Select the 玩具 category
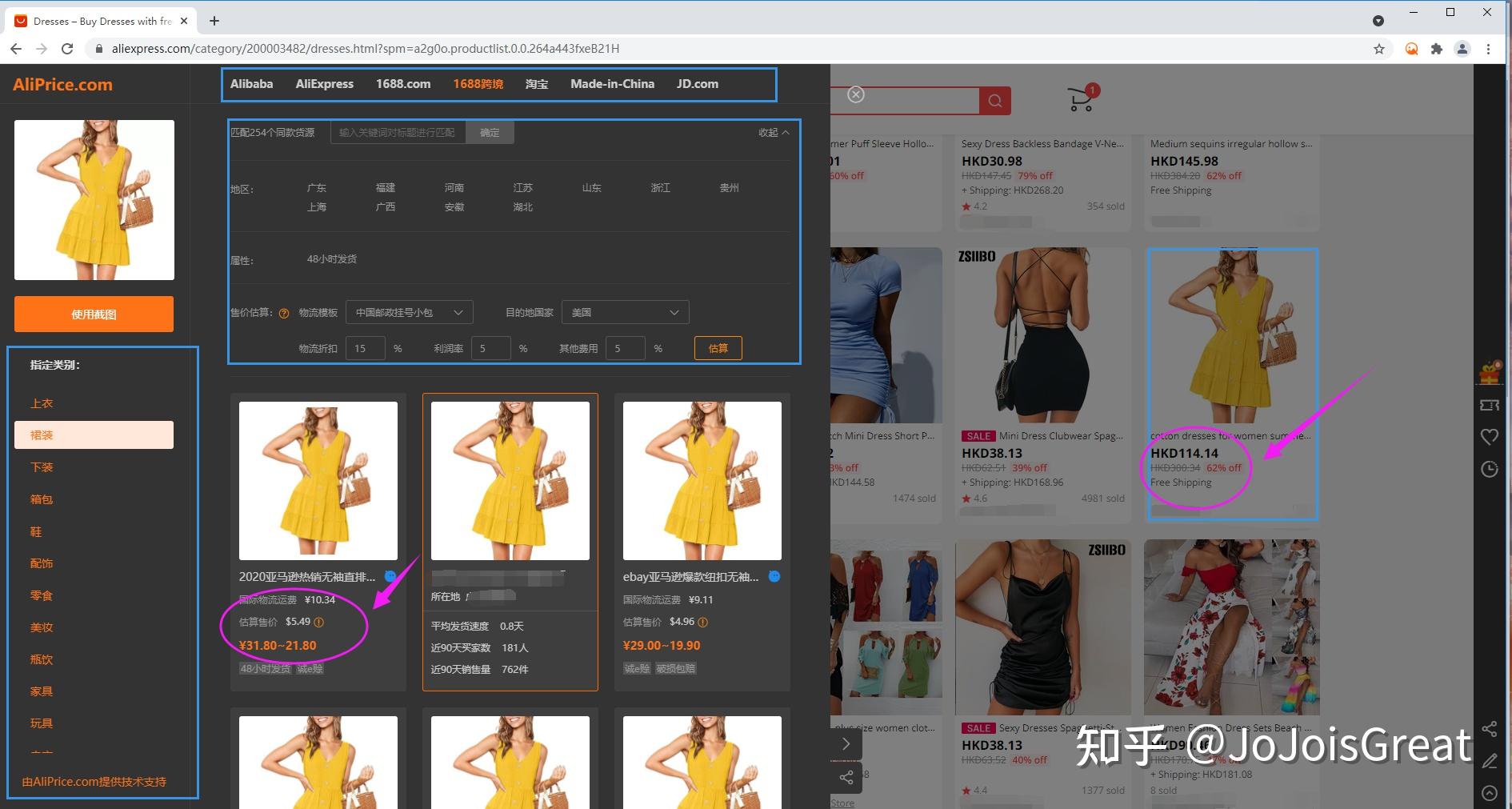Viewport: 1512px width, 809px height. [42, 723]
